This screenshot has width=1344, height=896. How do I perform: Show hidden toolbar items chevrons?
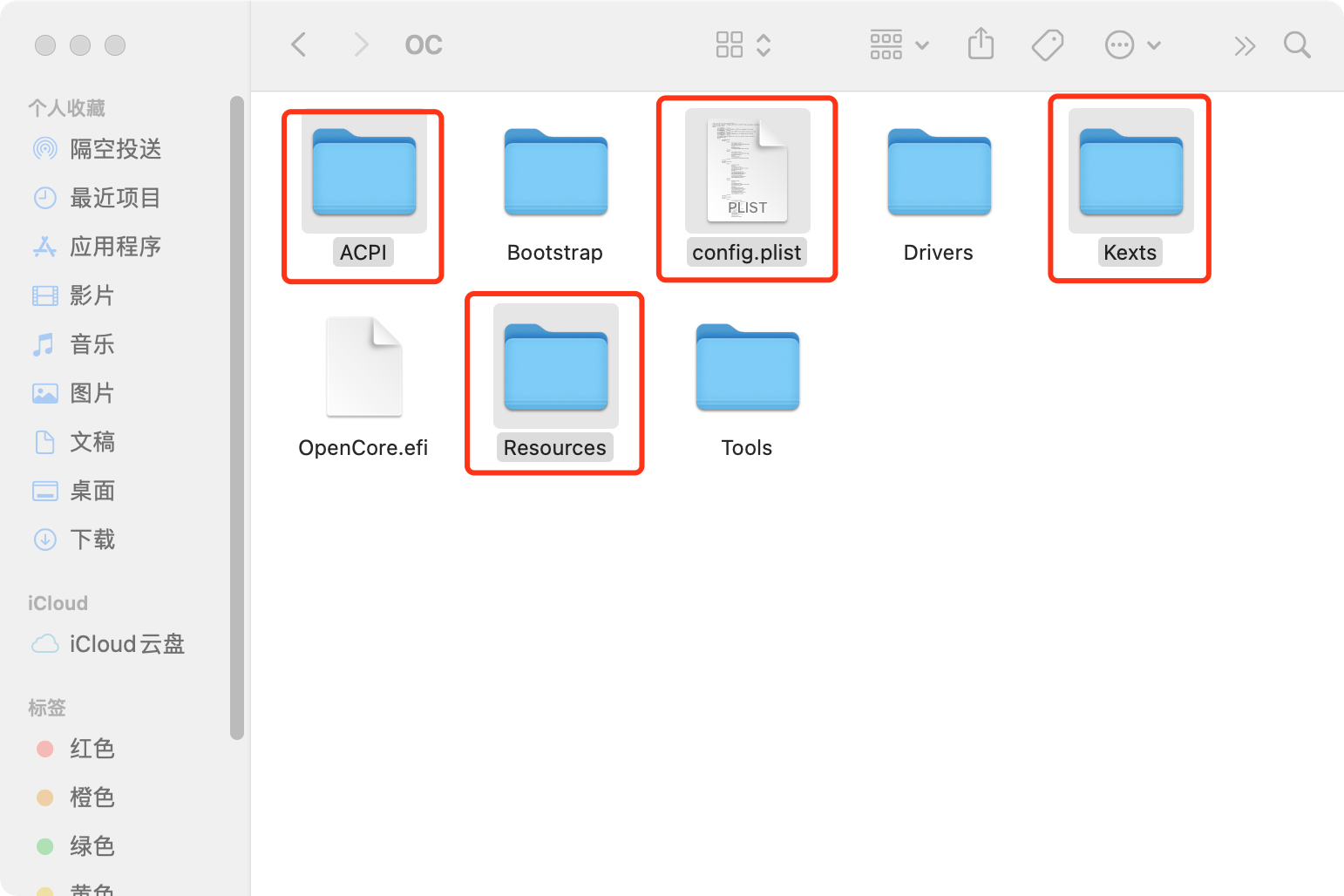pos(1245,46)
